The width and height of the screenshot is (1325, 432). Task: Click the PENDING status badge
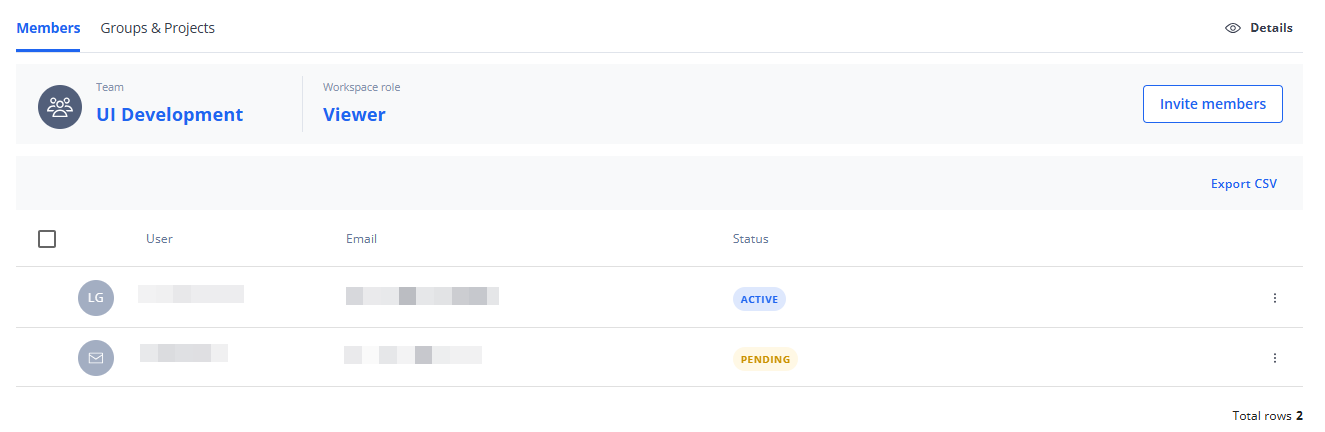765,359
